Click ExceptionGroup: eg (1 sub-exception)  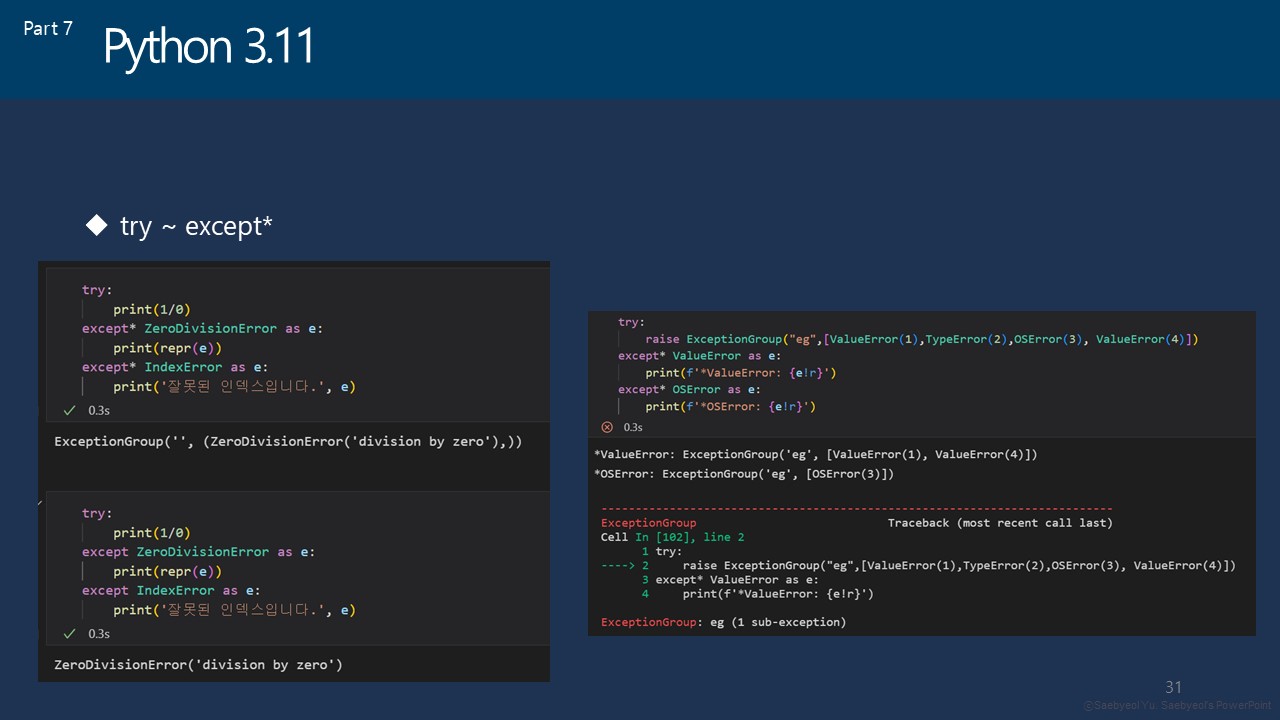(x=723, y=622)
